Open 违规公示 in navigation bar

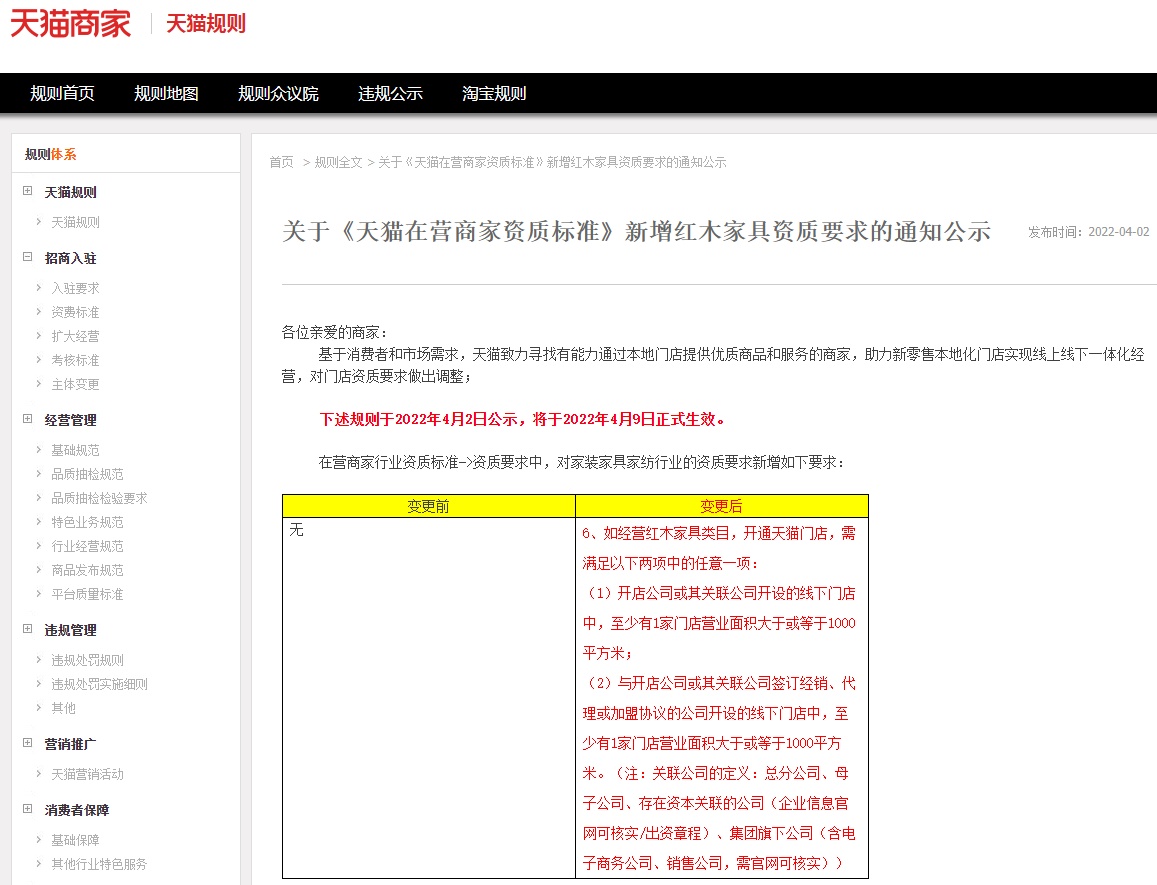pyautogui.click(x=390, y=94)
